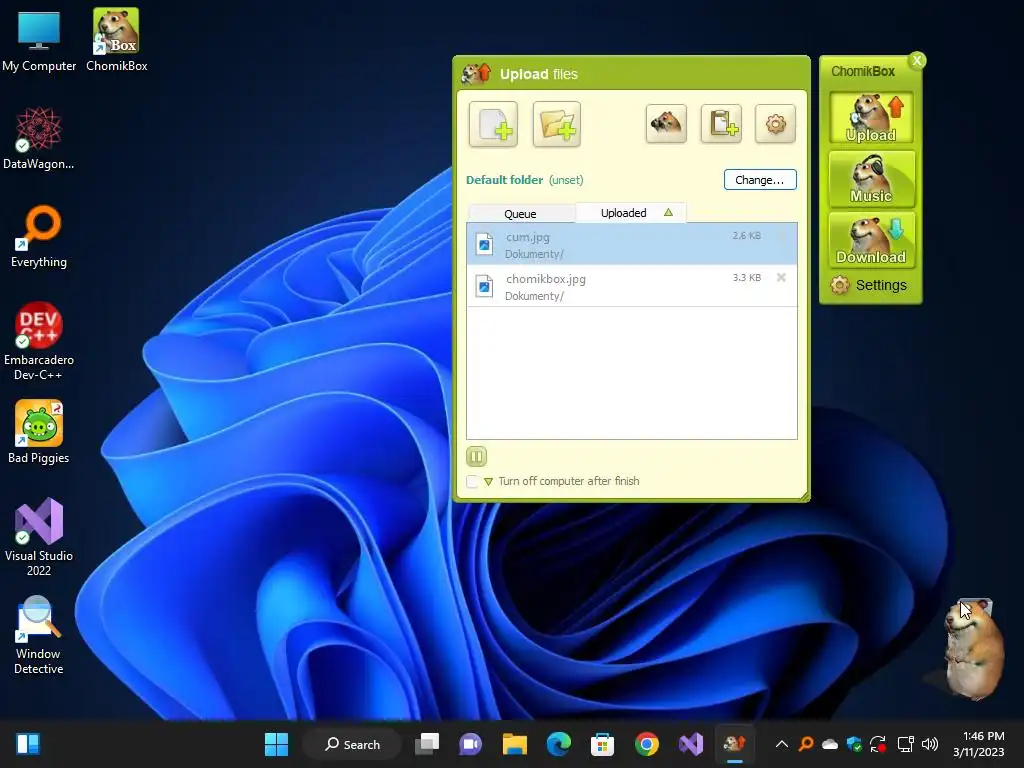Open File Explorer from the taskbar
Image resolution: width=1024 pixels, height=768 pixels.
515,744
